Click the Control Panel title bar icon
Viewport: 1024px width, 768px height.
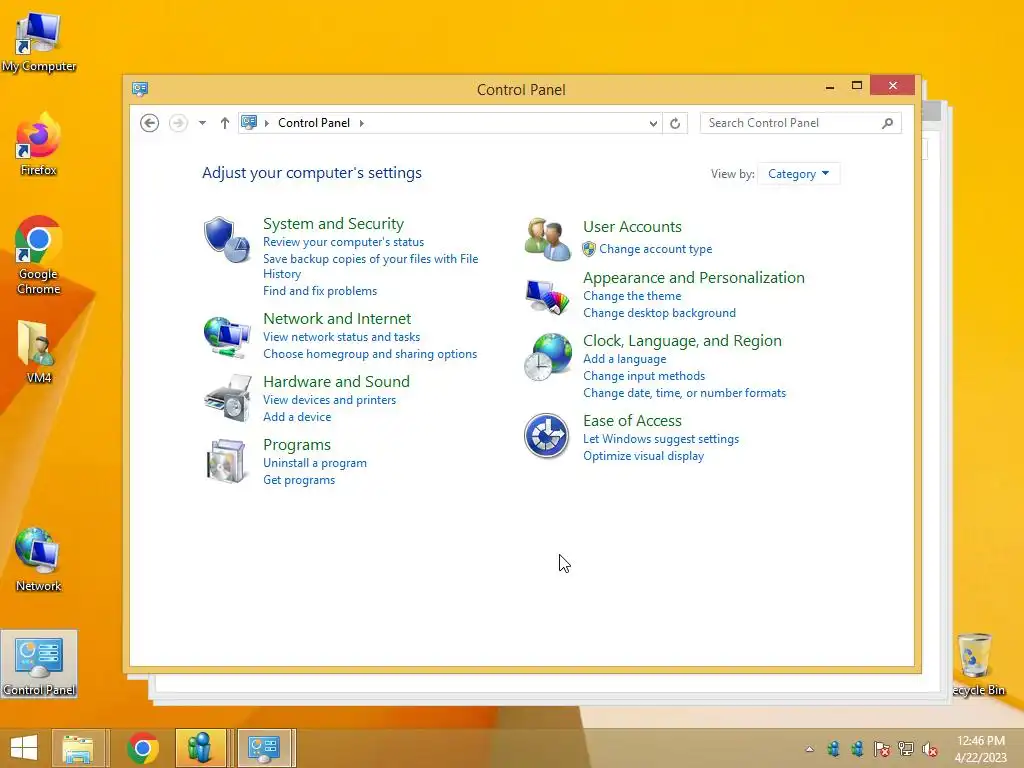[140, 89]
